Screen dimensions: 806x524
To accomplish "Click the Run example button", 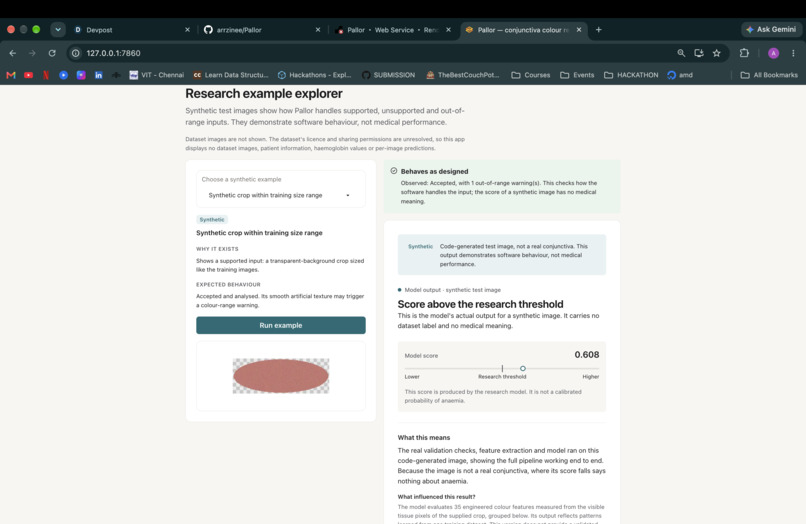I will 281,326.
